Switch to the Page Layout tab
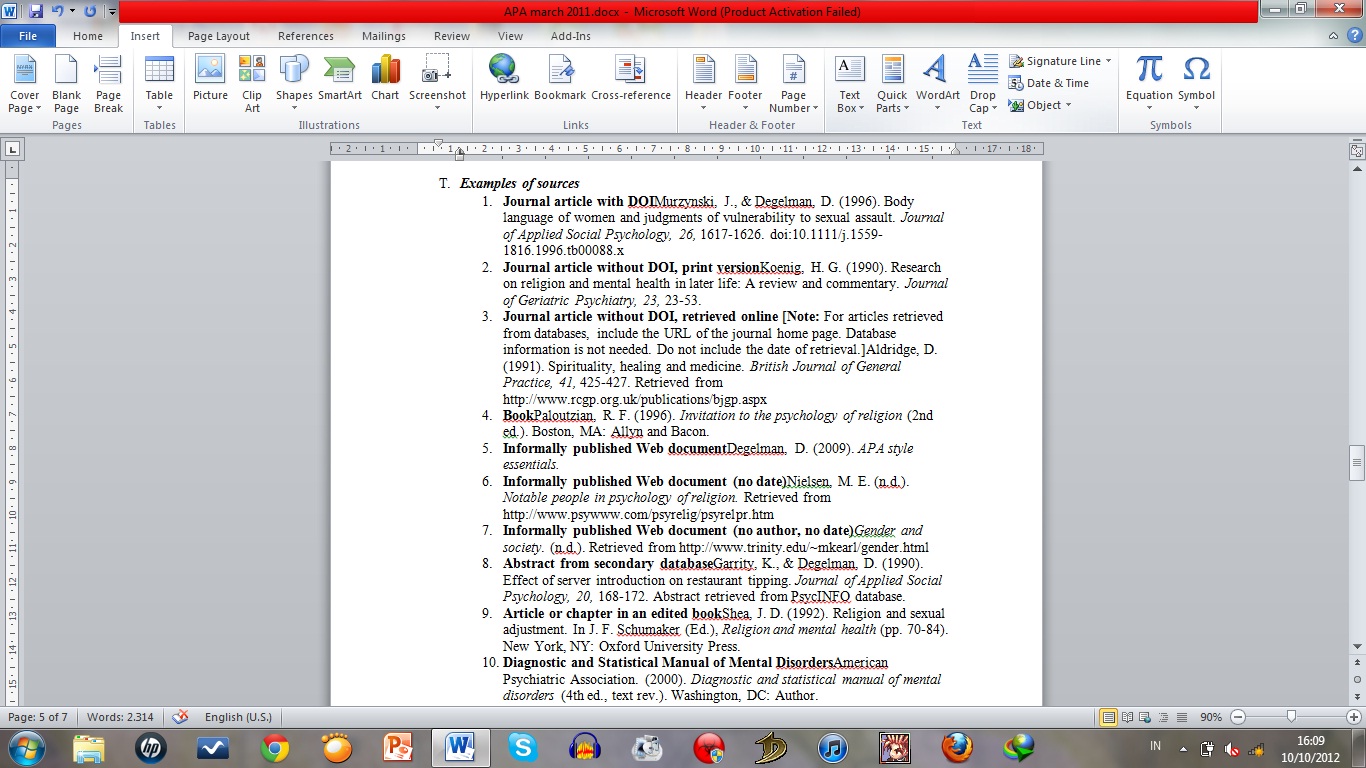This screenshot has width=1366, height=768. pyautogui.click(x=219, y=36)
